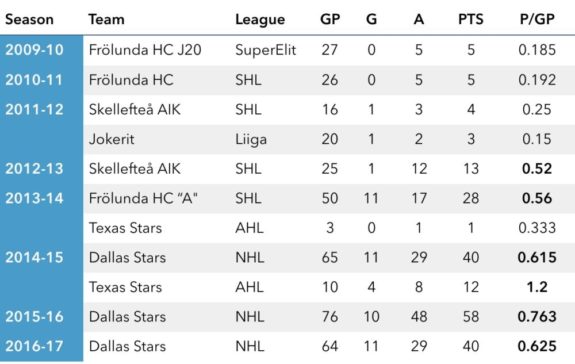Click the Season column header

click(29, 19)
